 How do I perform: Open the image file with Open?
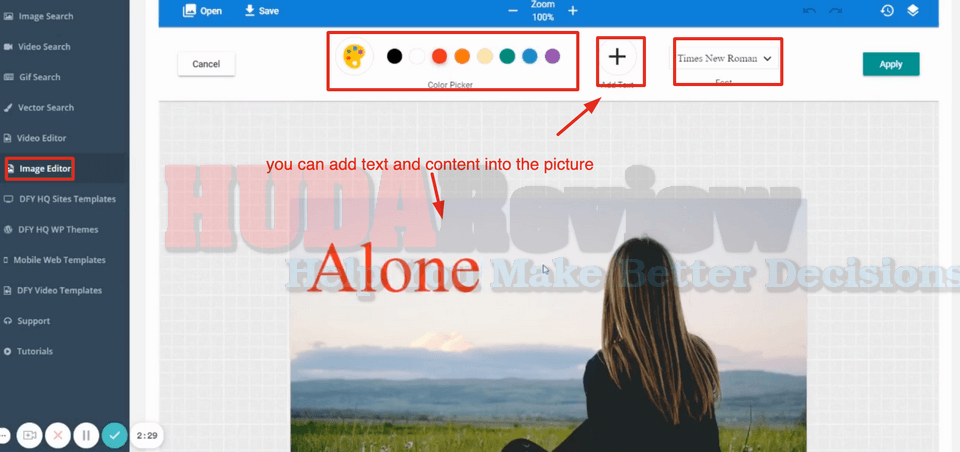[x=202, y=11]
